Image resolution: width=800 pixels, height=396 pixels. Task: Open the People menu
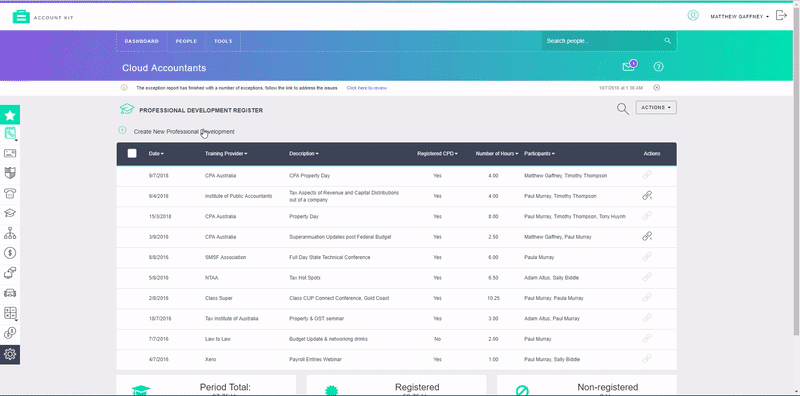pos(186,41)
